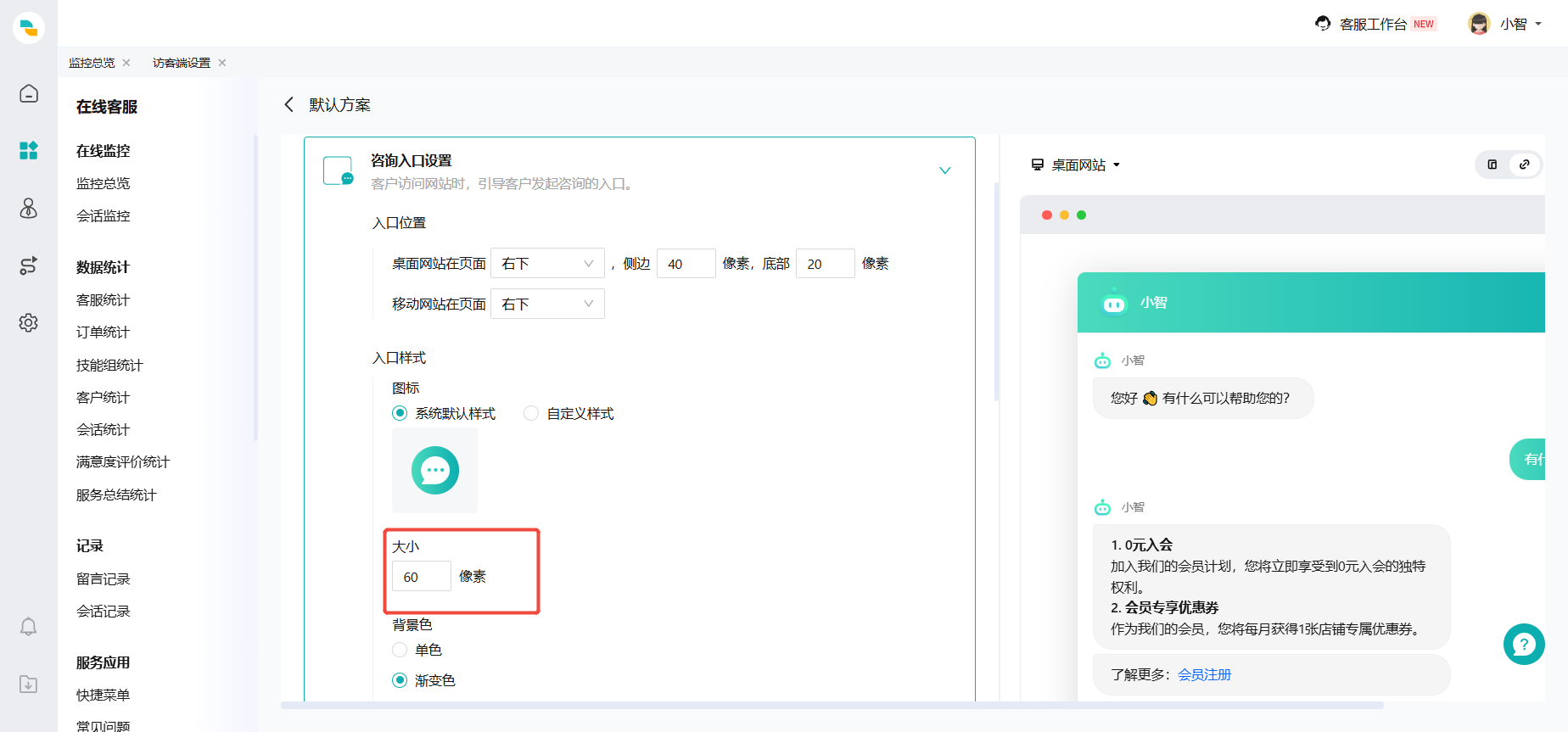1568x732 pixels.
Task: Click the settings gear icon in sidebar
Action: 29,323
